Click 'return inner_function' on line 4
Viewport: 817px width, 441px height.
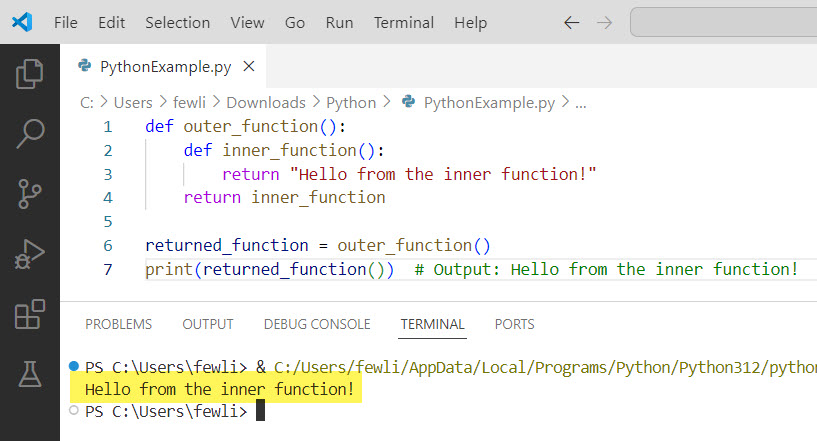point(284,198)
